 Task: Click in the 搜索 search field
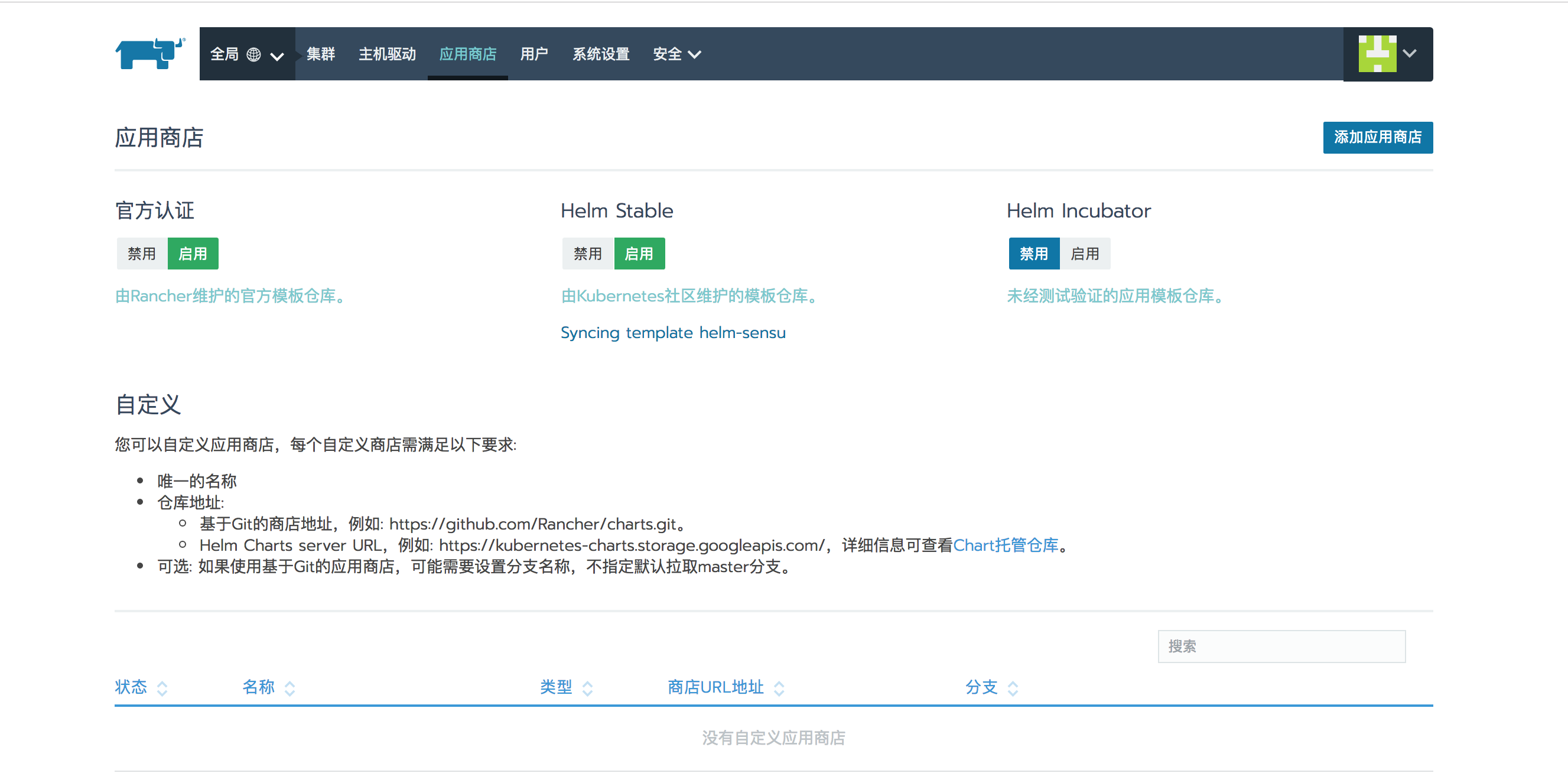point(1281,647)
